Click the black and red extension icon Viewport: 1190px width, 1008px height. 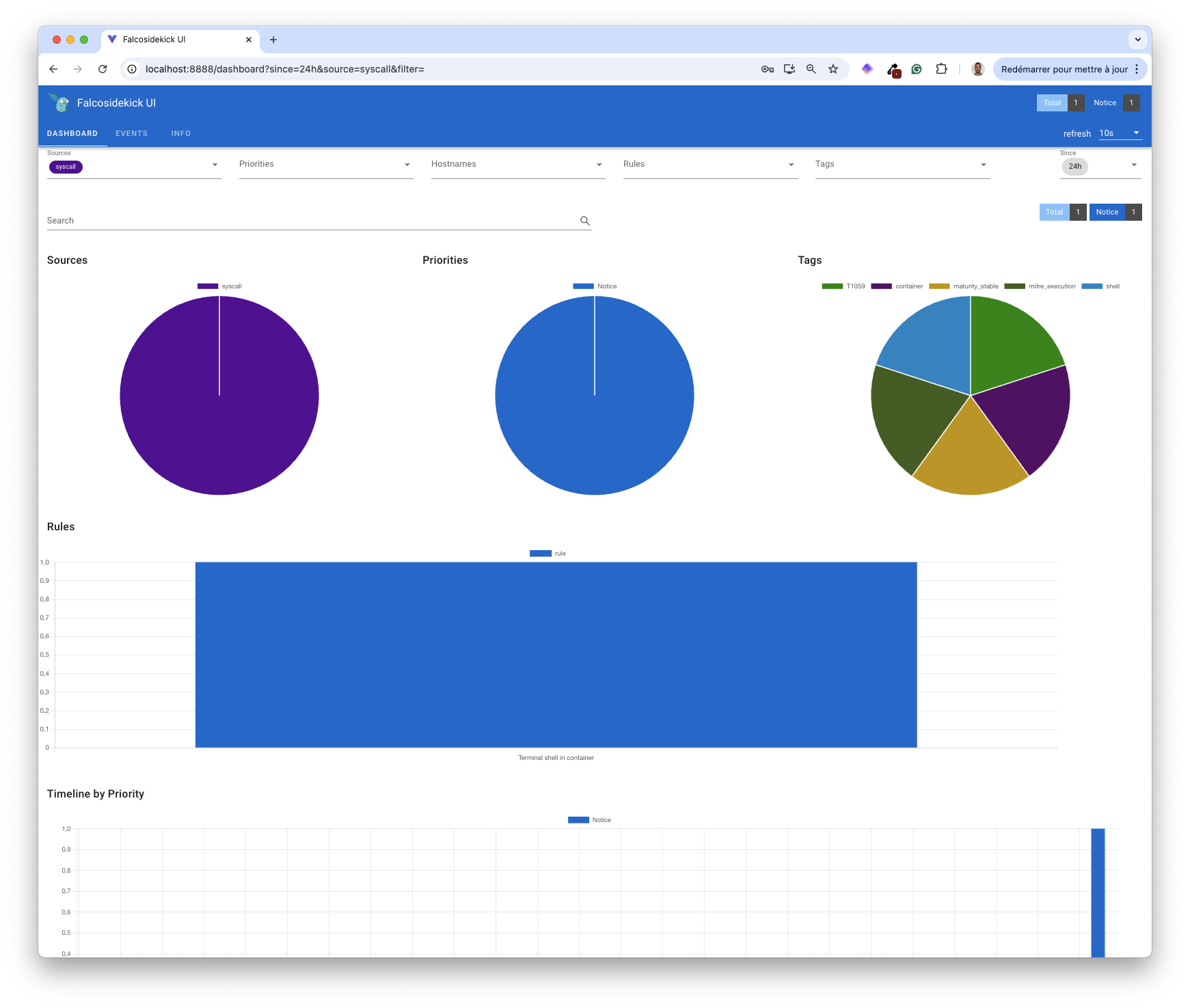click(x=893, y=70)
